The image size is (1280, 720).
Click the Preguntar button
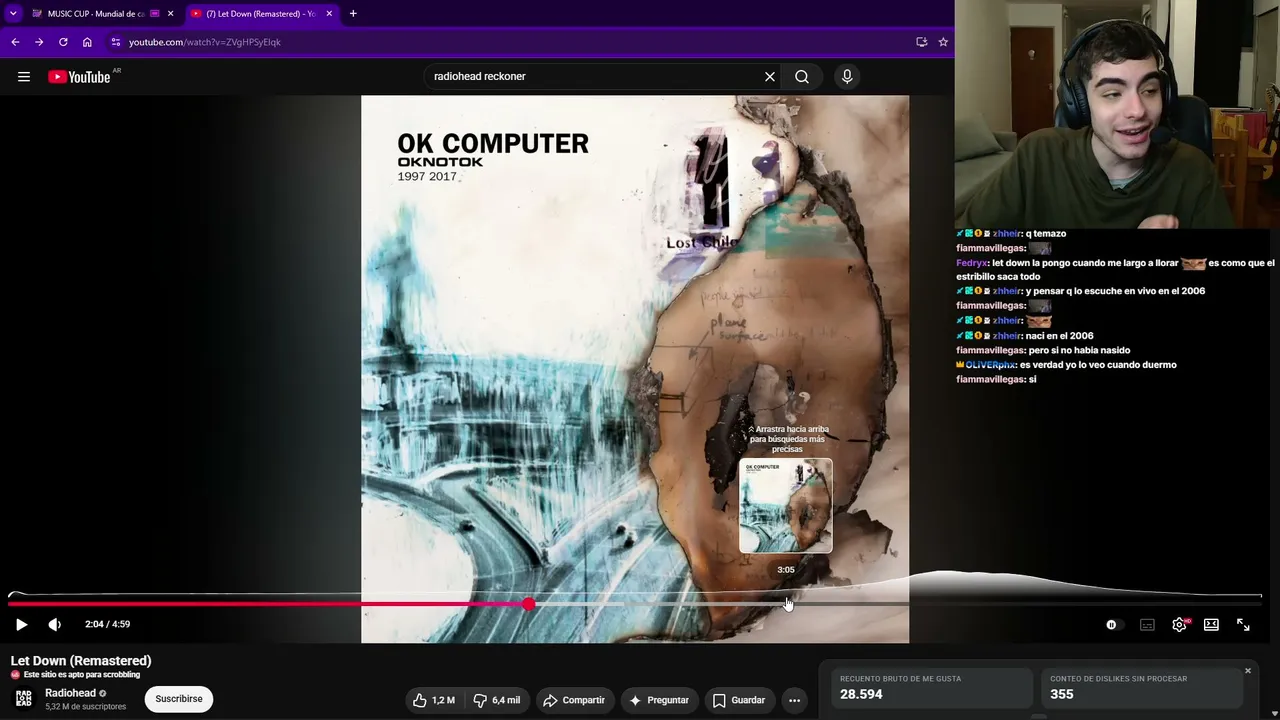[x=658, y=700]
